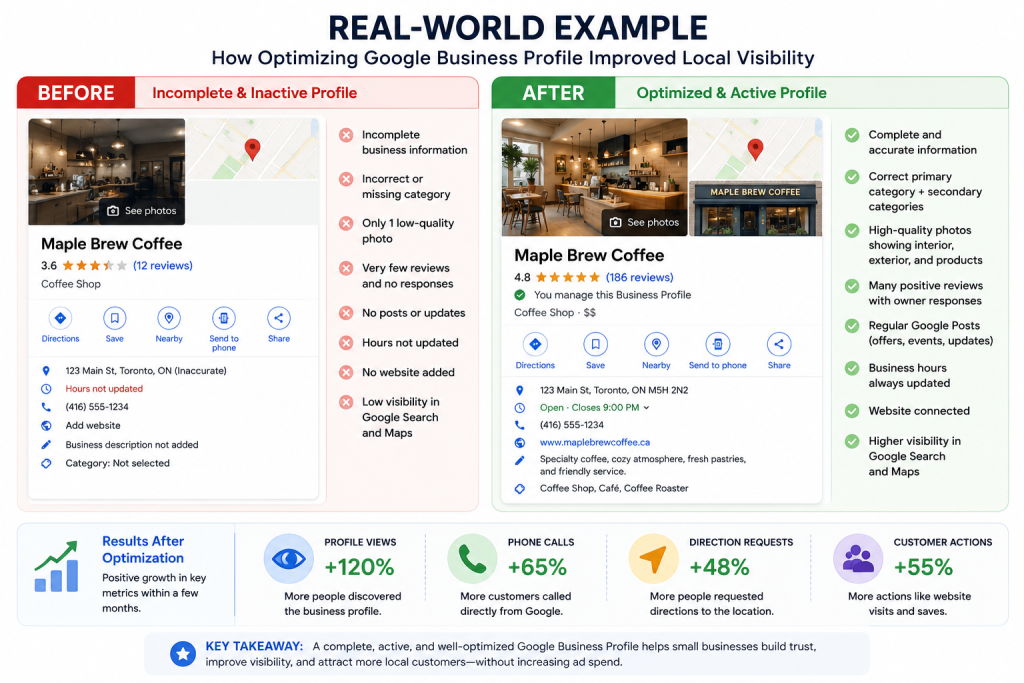The width and height of the screenshot is (1024, 683).
Task: Click the '+65%' phone calls figure
Action: (537, 567)
